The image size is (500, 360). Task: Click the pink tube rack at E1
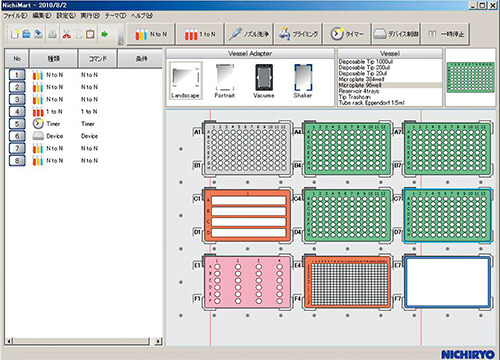pyautogui.click(x=247, y=282)
